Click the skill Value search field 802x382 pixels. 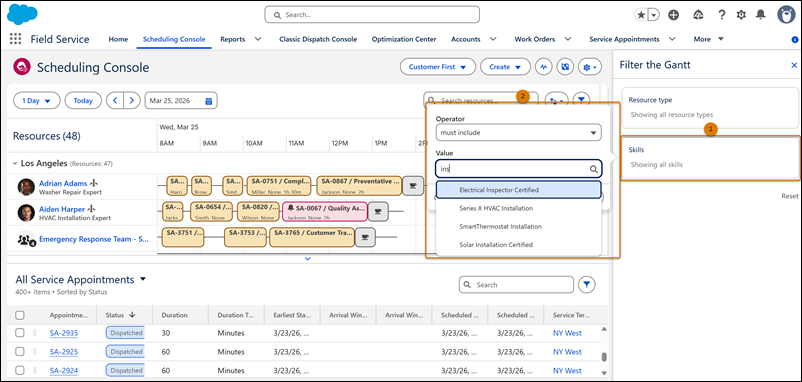point(519,169)
